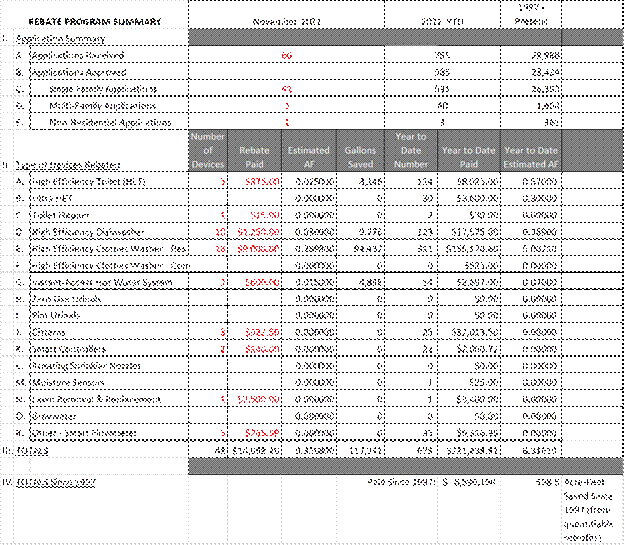This screenshot has width=624, height=545.
Task: Click the Number of Devices column header
Action: coord(208,150)
